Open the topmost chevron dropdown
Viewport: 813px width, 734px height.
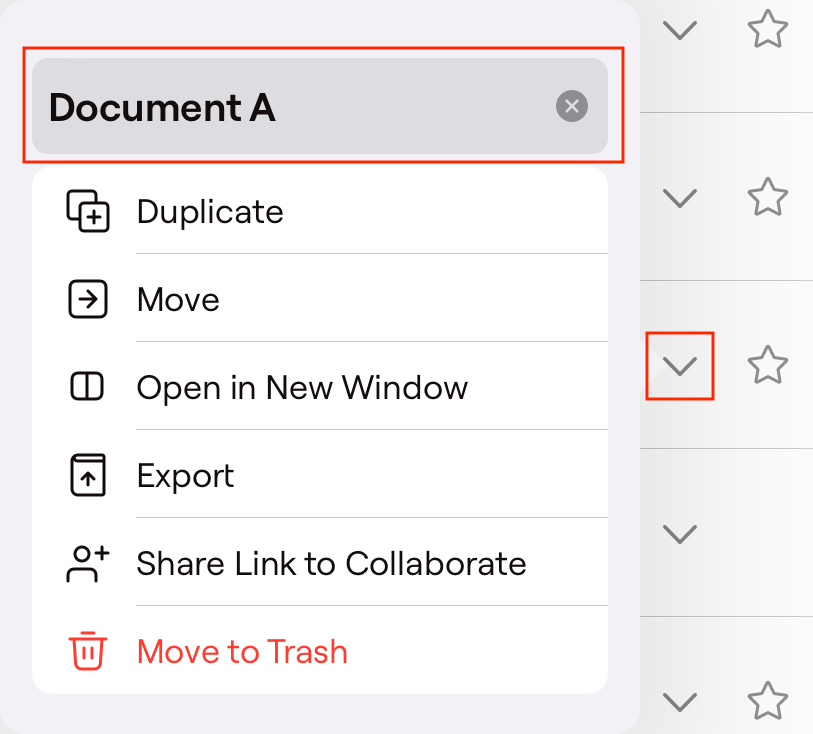(x=680, y=30)
